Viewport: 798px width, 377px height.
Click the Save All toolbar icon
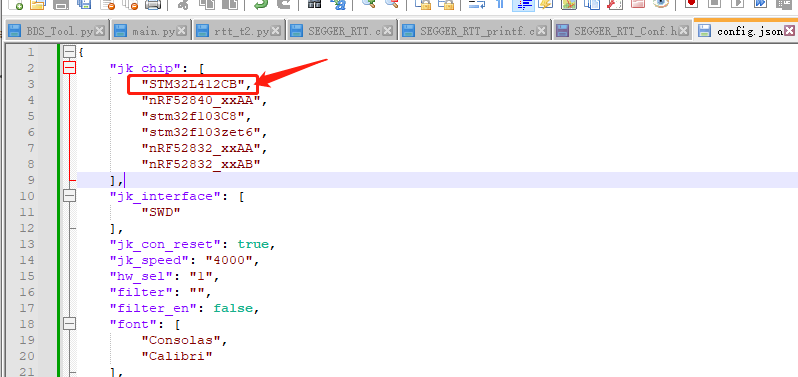click(83, 4)
